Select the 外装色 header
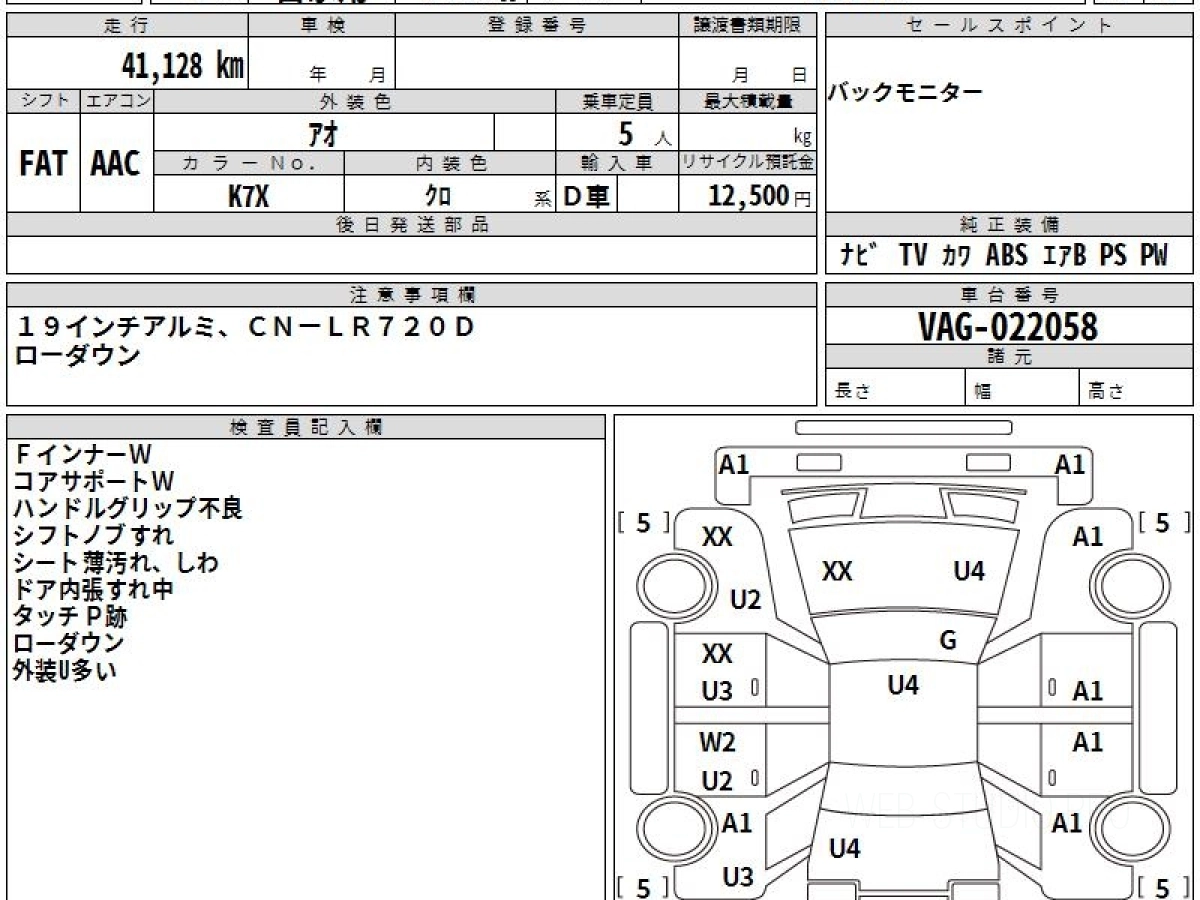This screenshot has width=1200, height=900. (355, 101)
